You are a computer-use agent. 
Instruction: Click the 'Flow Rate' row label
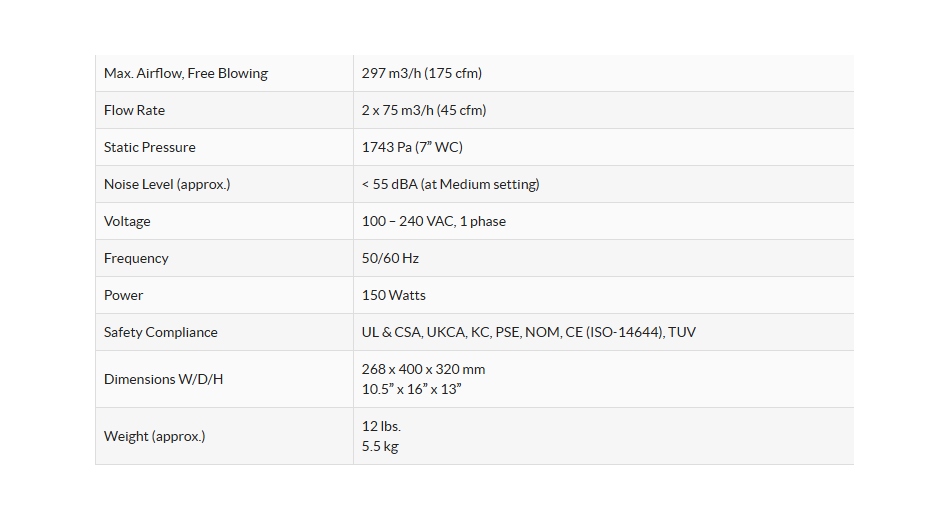coord(134,110)
